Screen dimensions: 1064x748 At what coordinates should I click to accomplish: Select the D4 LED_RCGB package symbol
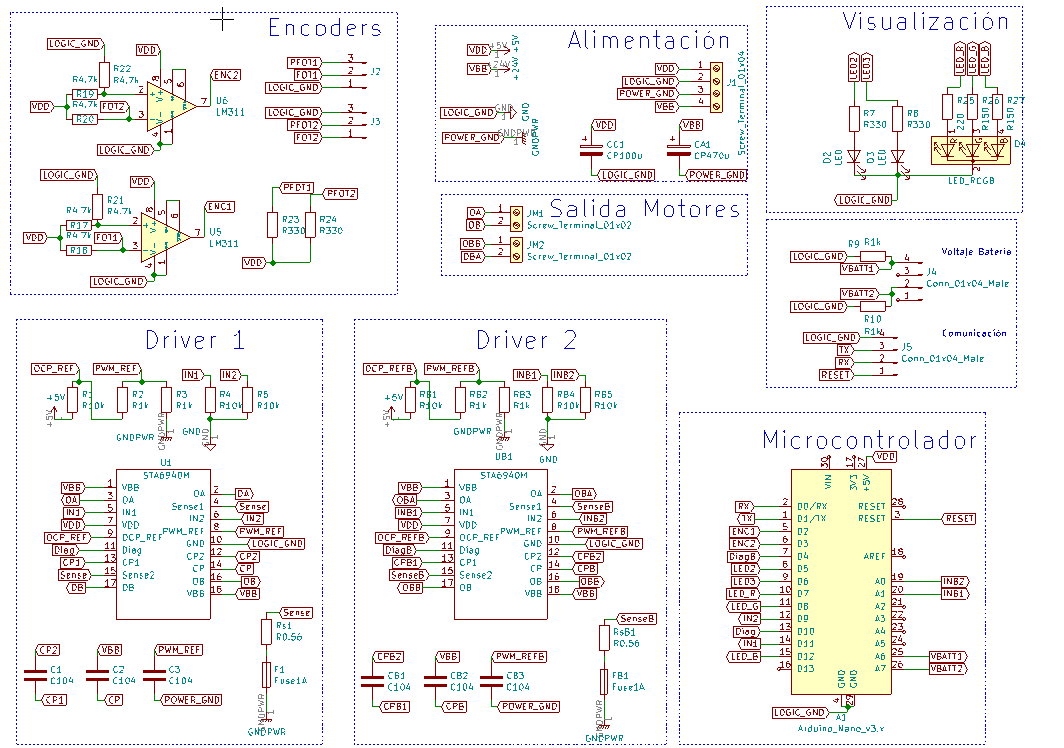(971, 150)
